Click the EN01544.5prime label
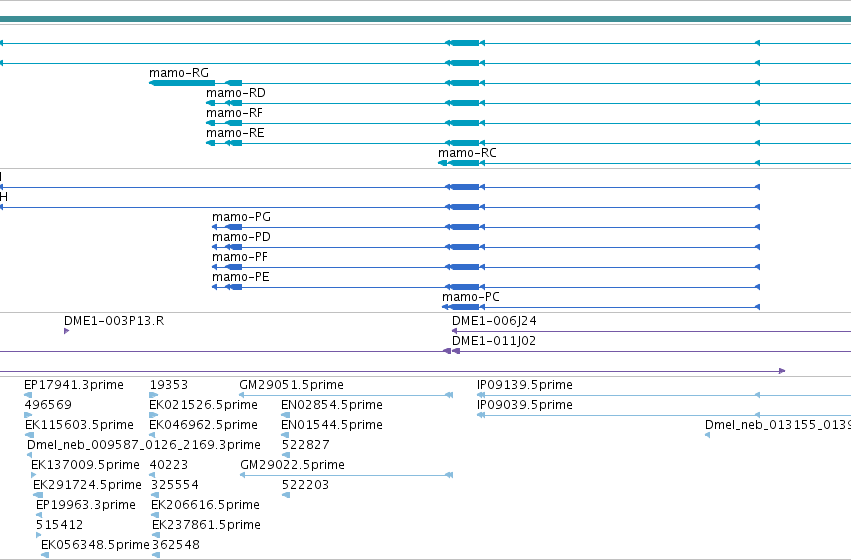 tap(332, 425)
